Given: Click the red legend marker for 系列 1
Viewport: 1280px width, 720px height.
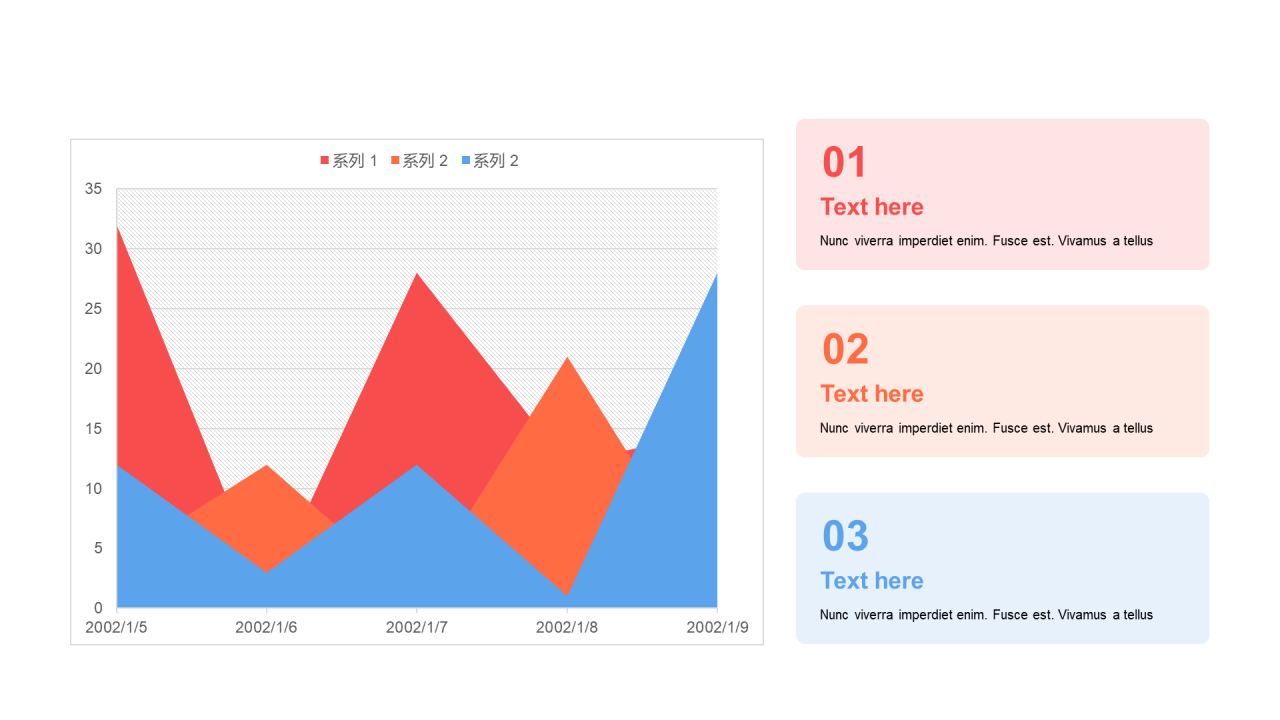Looking at the screenshot, I should point(324,161).
